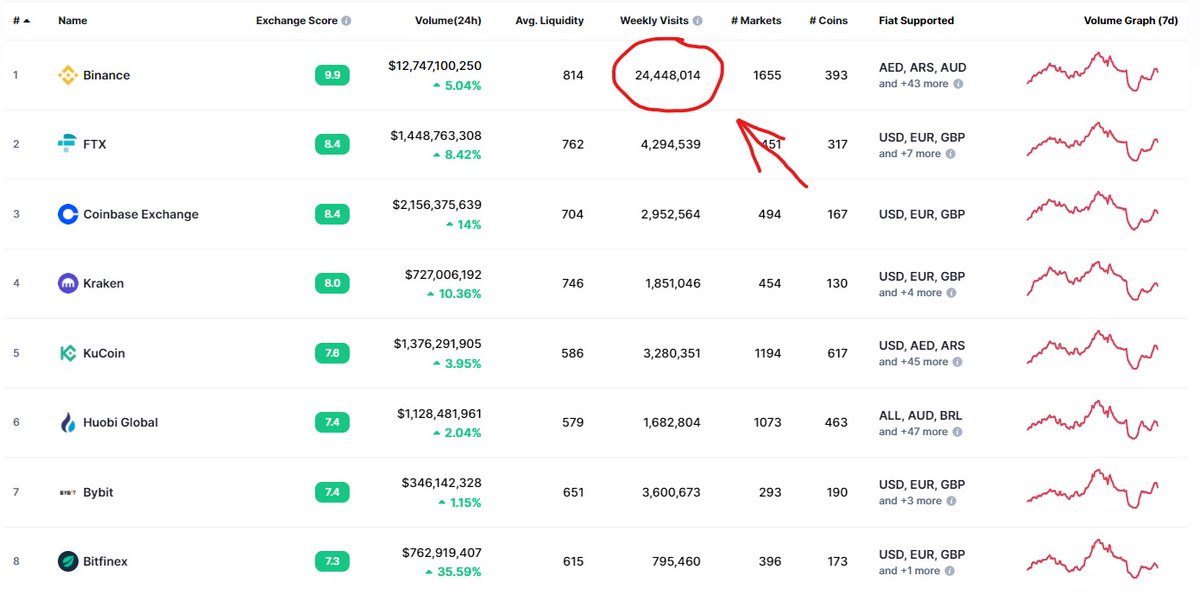Click the Kraken logo icon

[x=68, y=283]
